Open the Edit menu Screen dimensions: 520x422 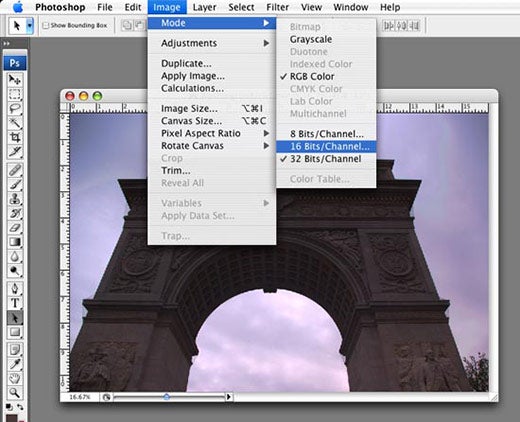click(133, 7)
